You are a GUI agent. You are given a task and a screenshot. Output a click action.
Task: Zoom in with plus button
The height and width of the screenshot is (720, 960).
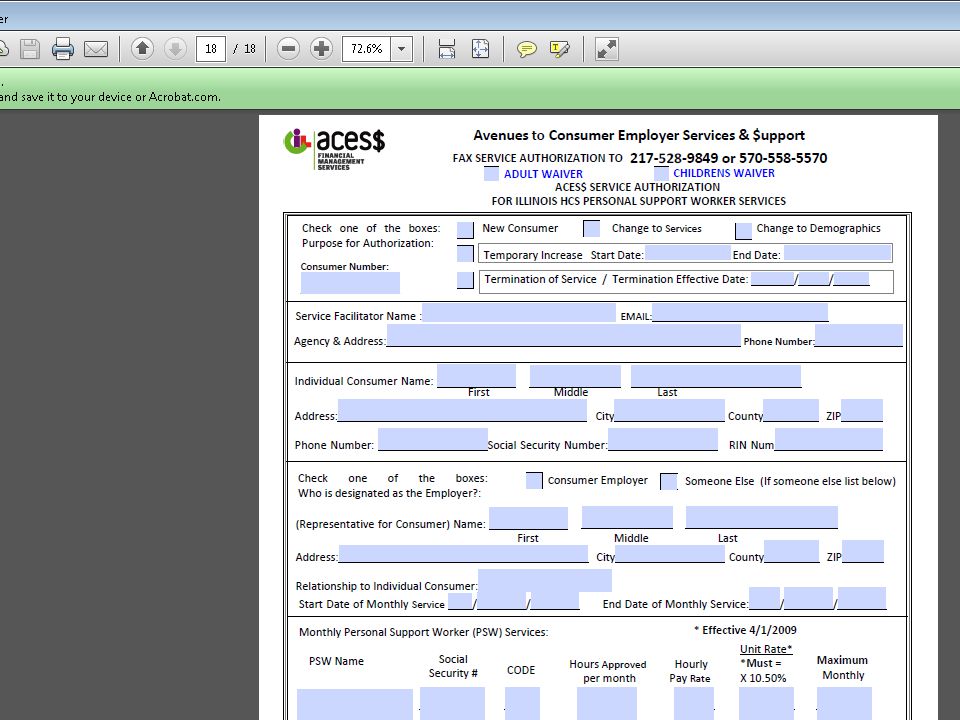coord(321,48)
